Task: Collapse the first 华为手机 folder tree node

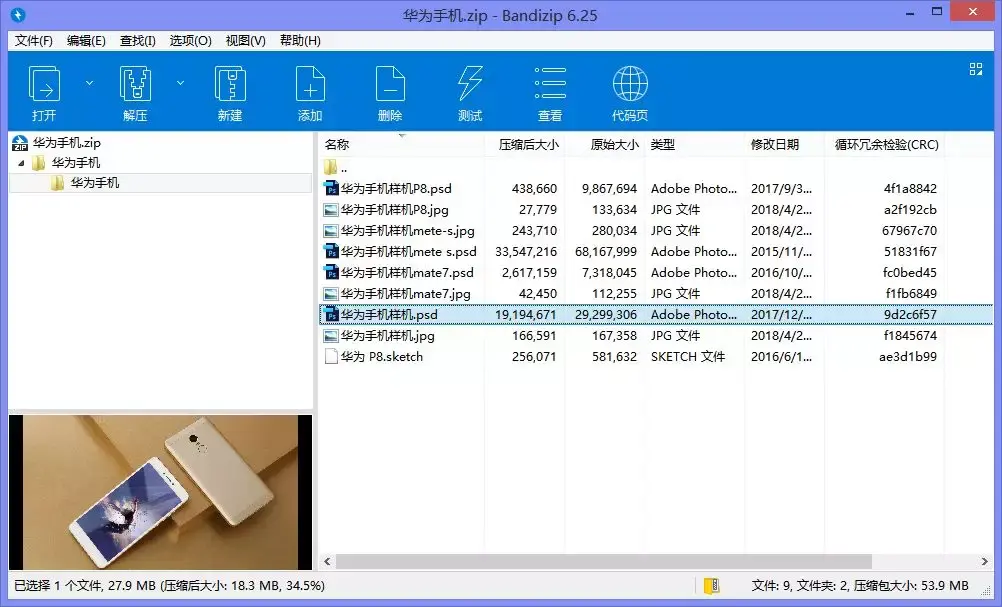Action: [x=21, y=164]
